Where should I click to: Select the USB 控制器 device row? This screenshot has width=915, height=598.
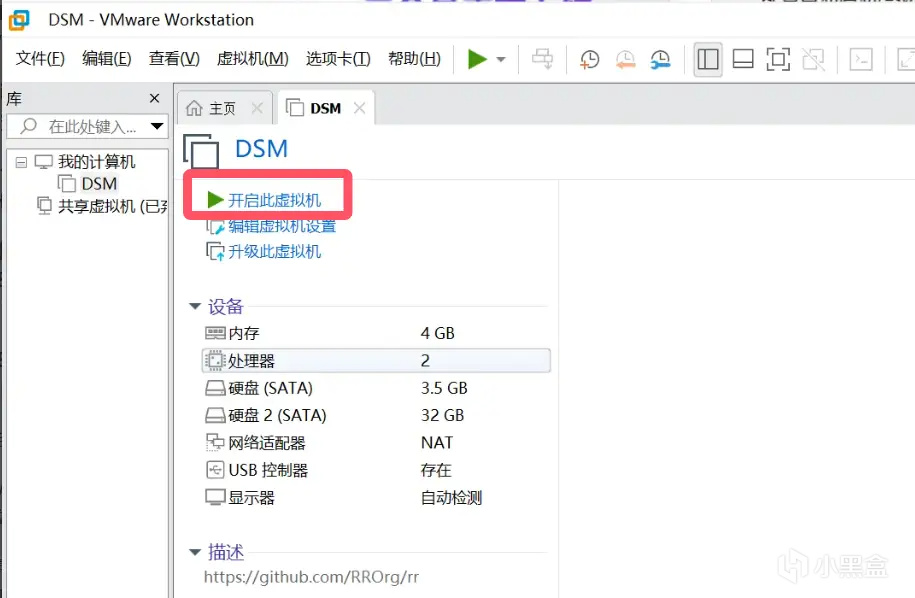[376, 470]
